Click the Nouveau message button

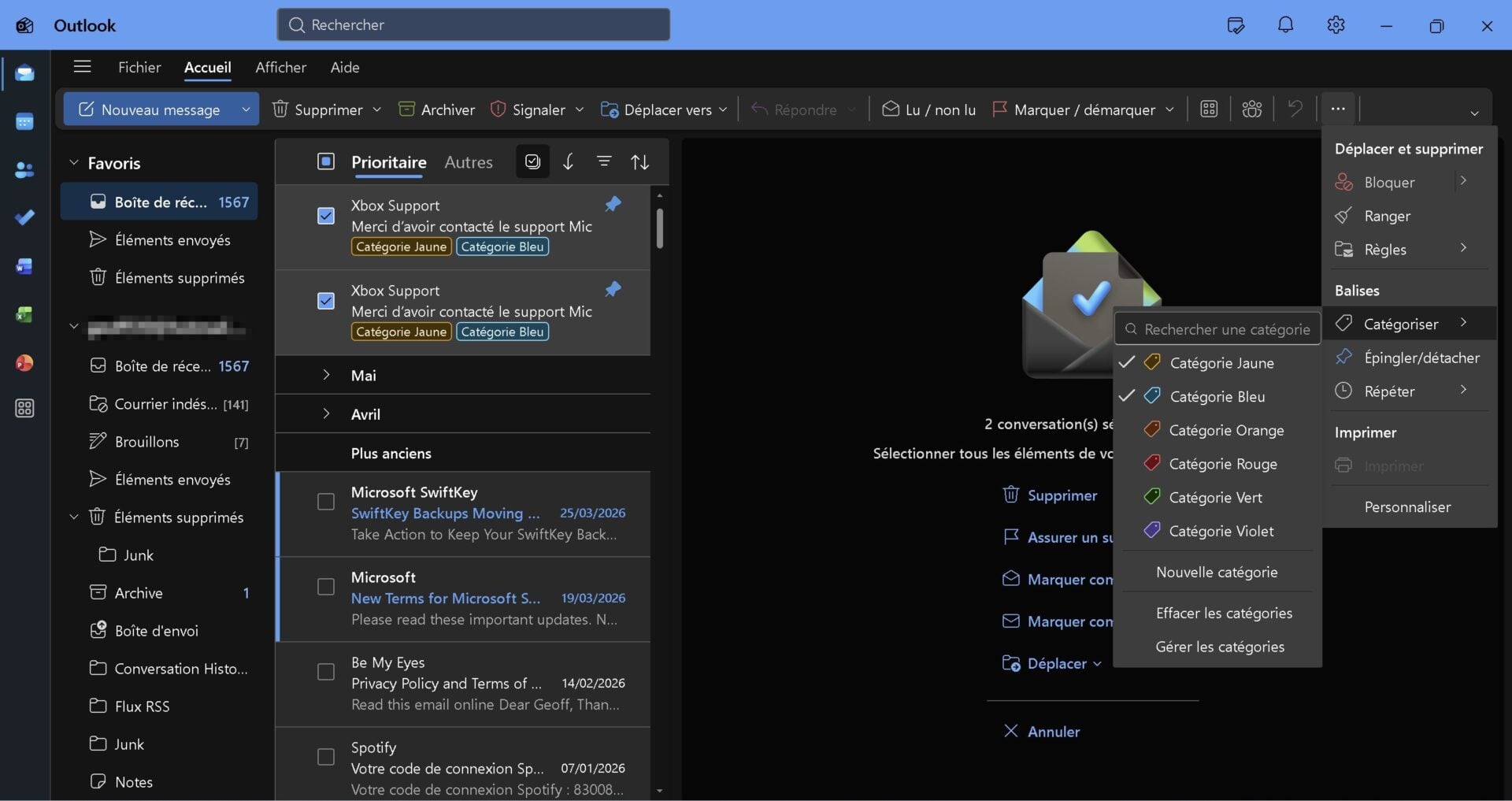click(x=150, y=109)
